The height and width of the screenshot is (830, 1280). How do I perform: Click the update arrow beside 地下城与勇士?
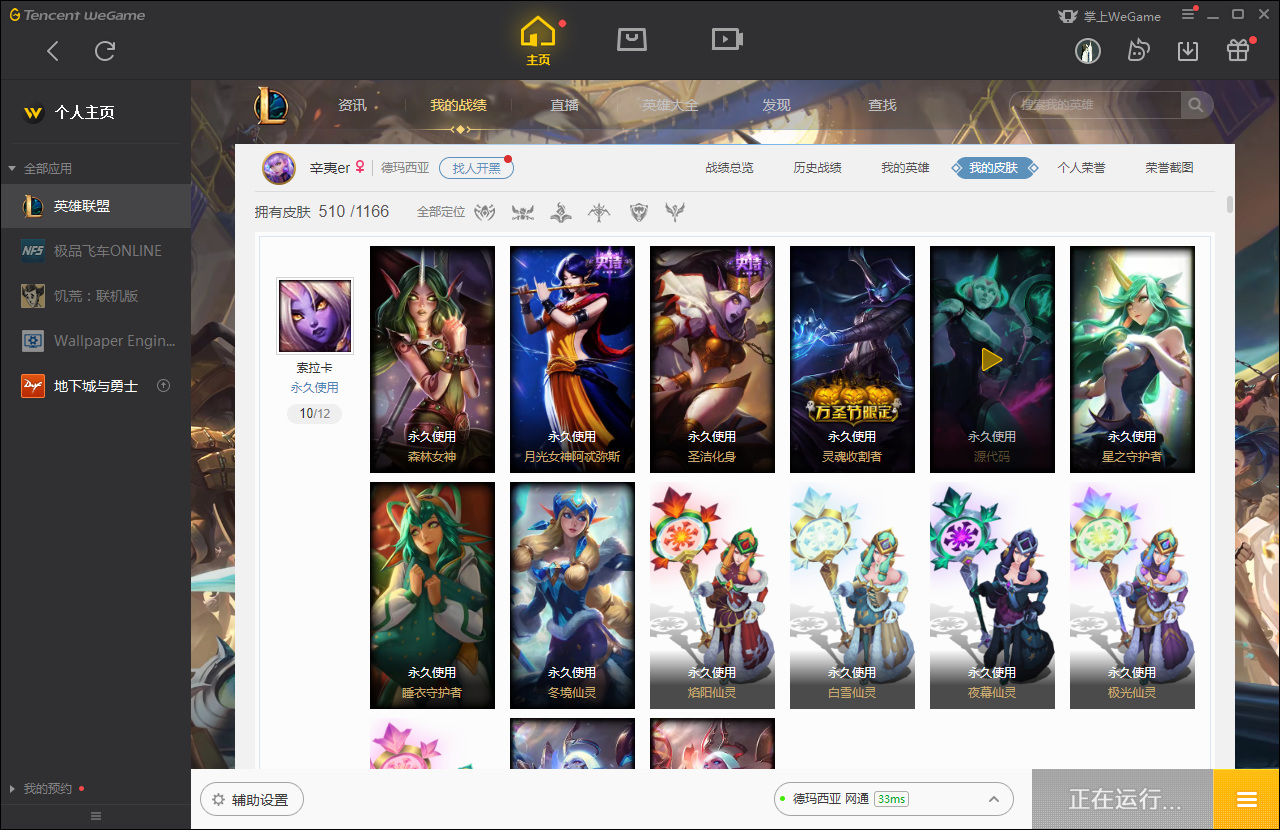164,386
